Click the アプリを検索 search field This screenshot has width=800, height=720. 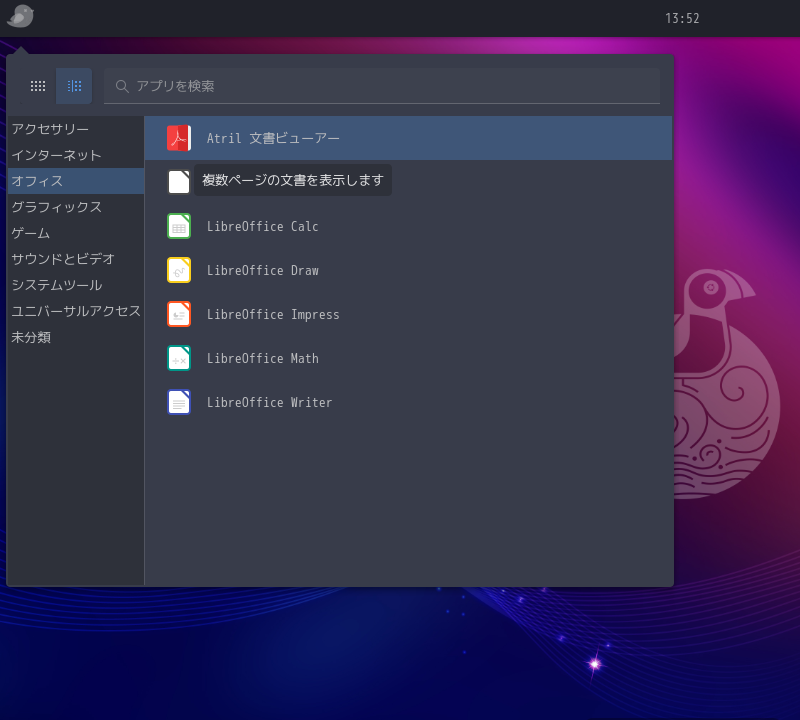(x=382, y=86)
